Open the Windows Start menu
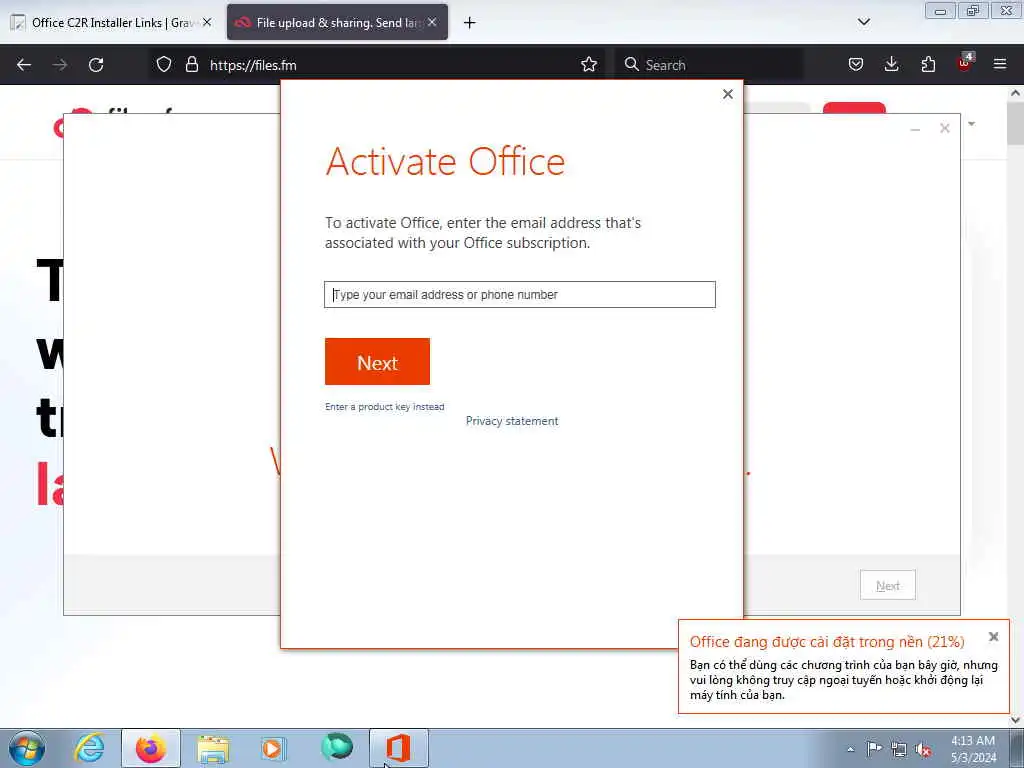Image resolution: width=1024 pixels, height=768 pixels. [x=27, y=748]
